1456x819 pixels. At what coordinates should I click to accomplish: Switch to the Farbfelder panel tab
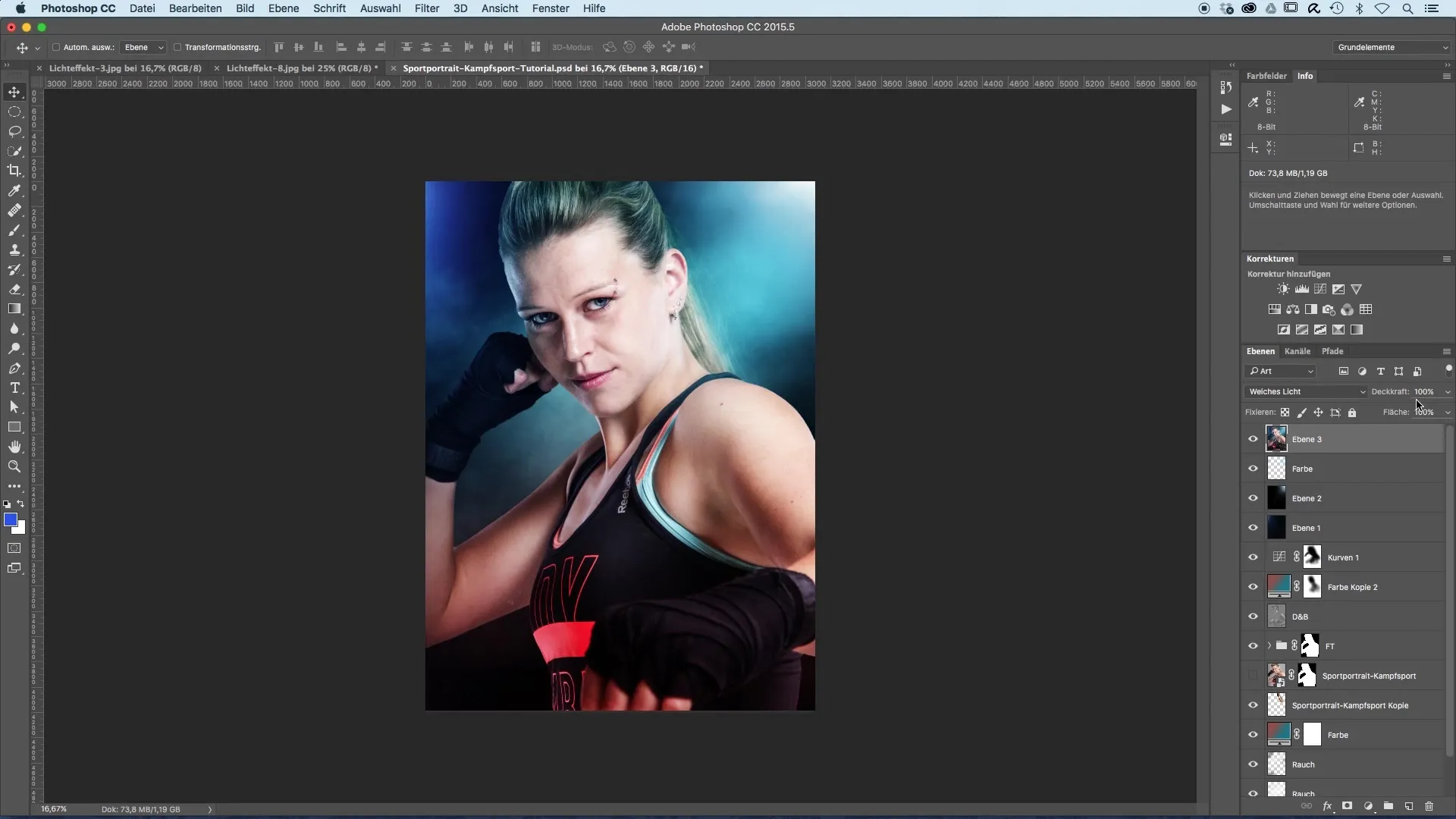click(1266, 76)
